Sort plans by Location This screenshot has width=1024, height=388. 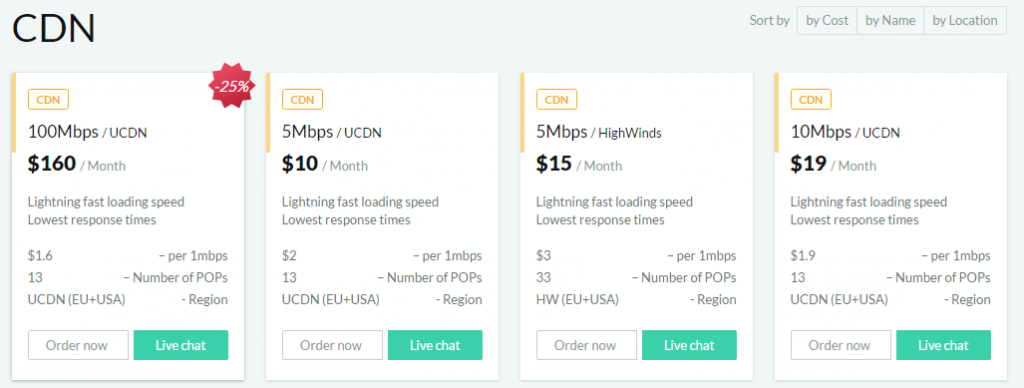965,20
